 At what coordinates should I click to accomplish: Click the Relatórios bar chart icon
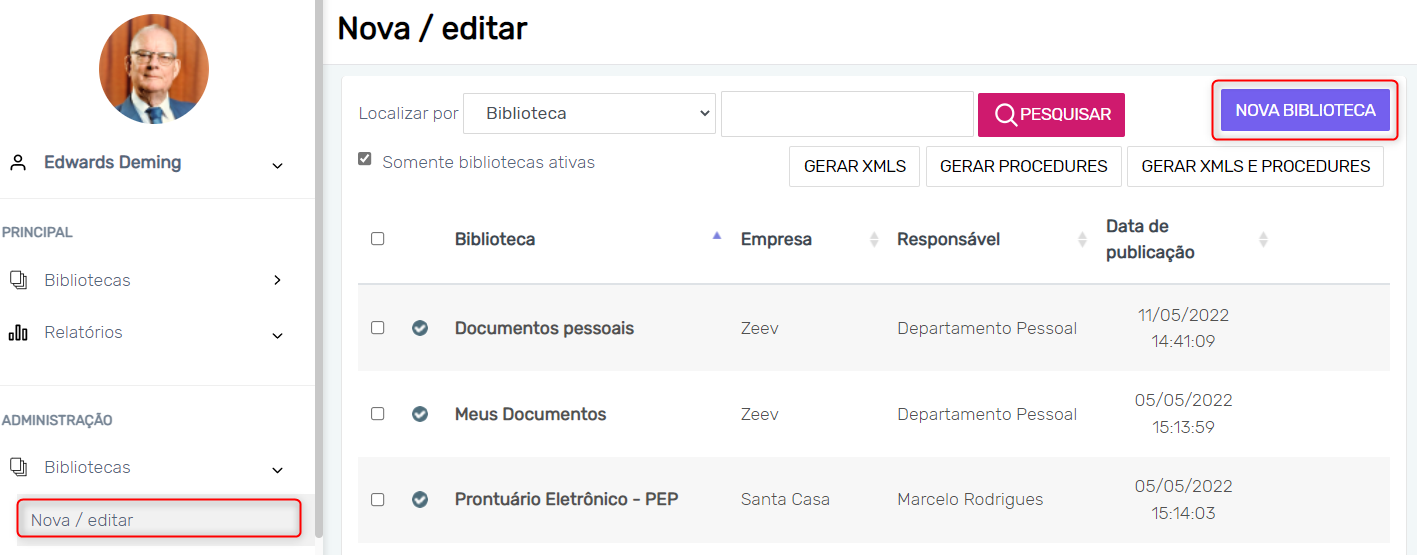18,333
